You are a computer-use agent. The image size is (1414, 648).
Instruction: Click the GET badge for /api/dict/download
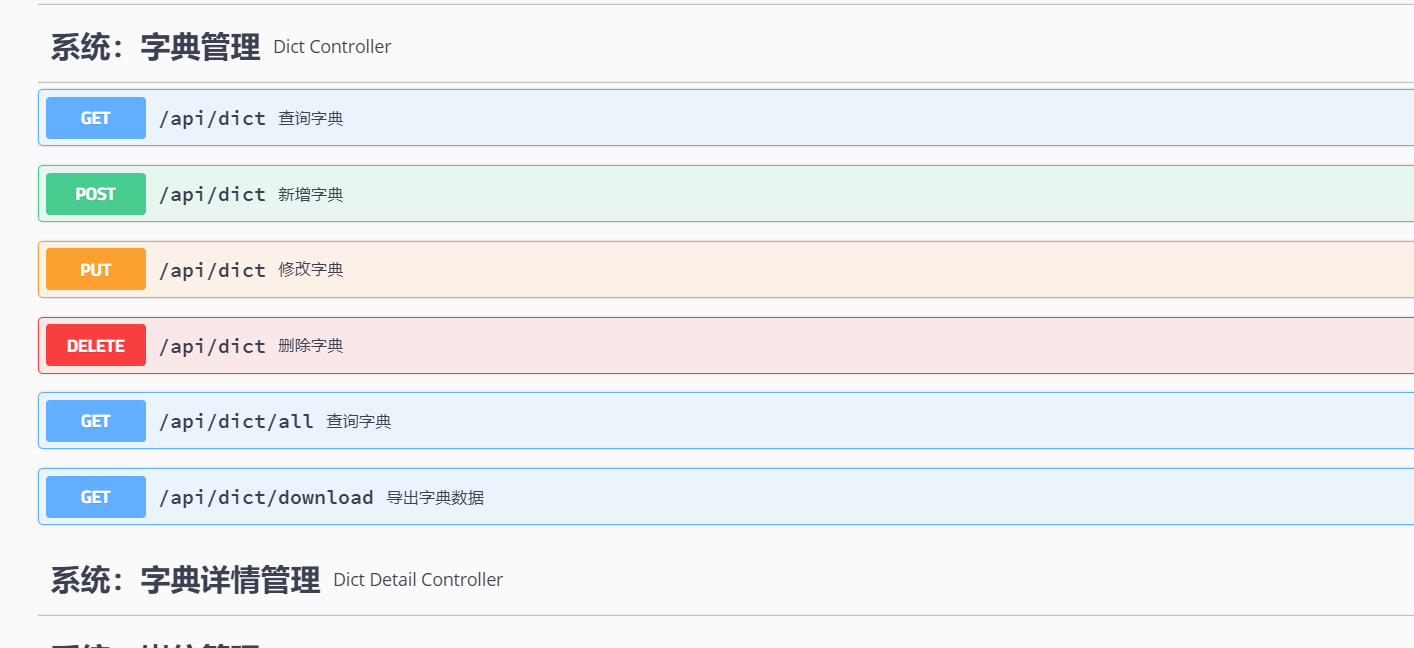[x=96, y=497]
